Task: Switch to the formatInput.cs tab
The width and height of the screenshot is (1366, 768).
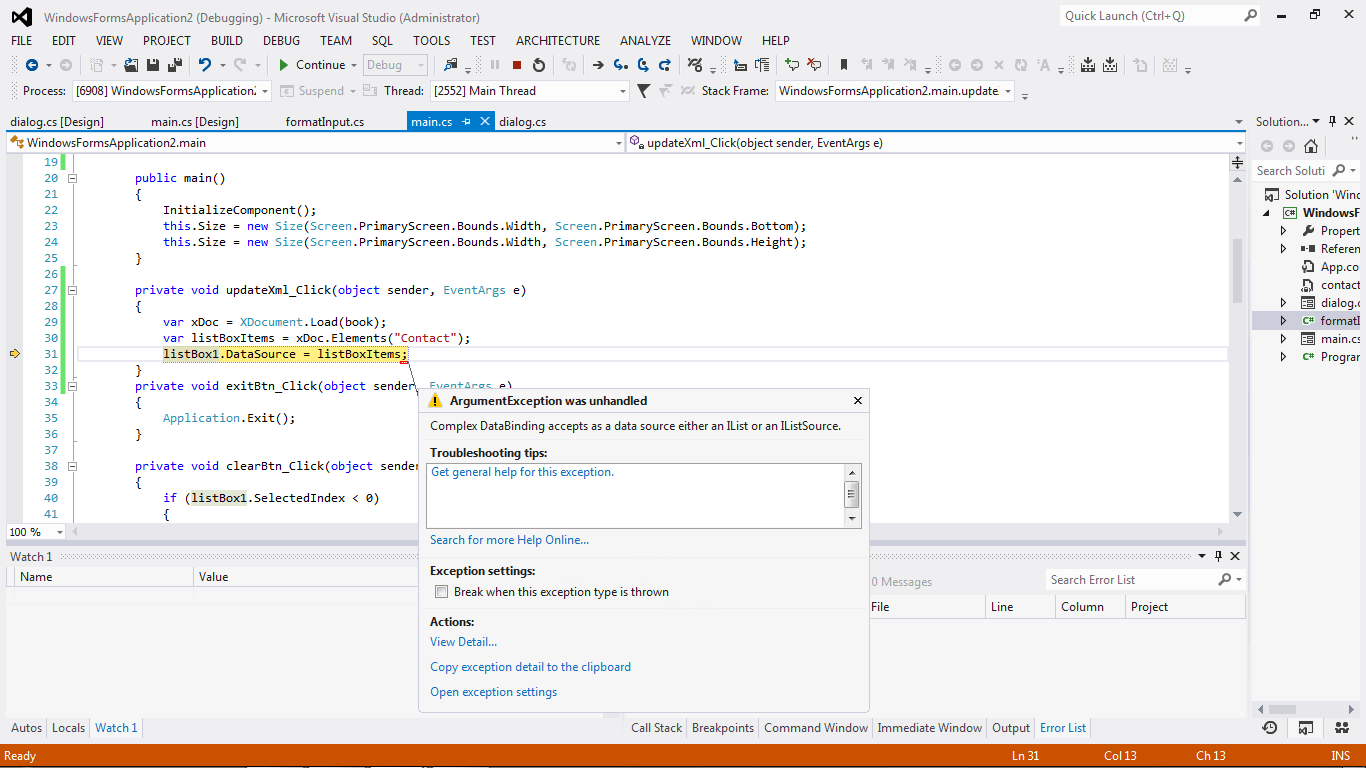Action: tap(324, 122)
